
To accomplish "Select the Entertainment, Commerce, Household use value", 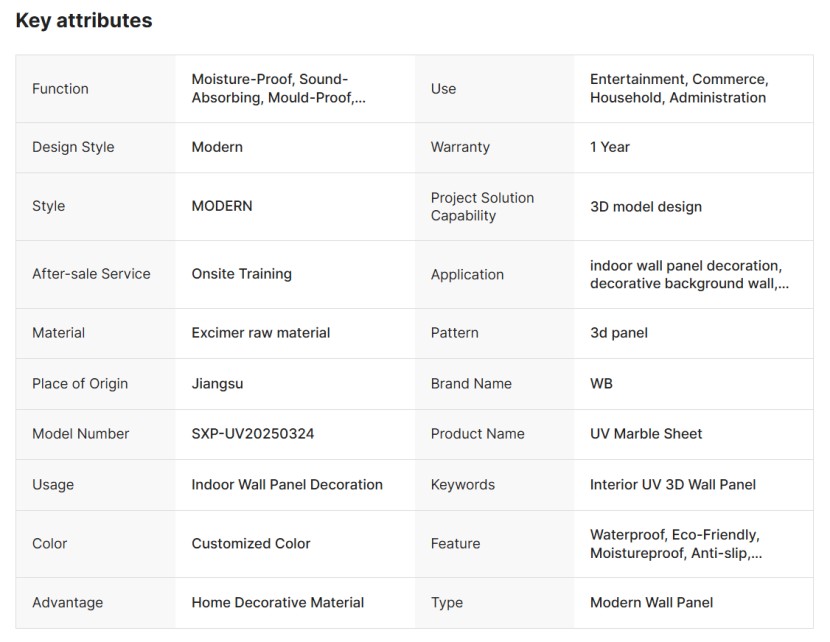I will coord(678,89).
